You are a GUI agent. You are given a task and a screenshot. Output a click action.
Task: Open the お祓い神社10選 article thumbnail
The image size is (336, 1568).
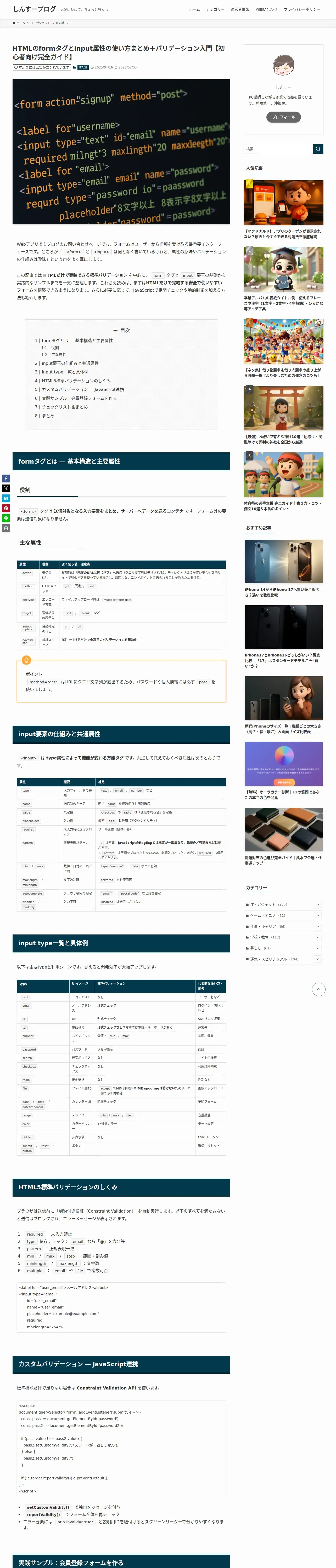tap(284, 408)
